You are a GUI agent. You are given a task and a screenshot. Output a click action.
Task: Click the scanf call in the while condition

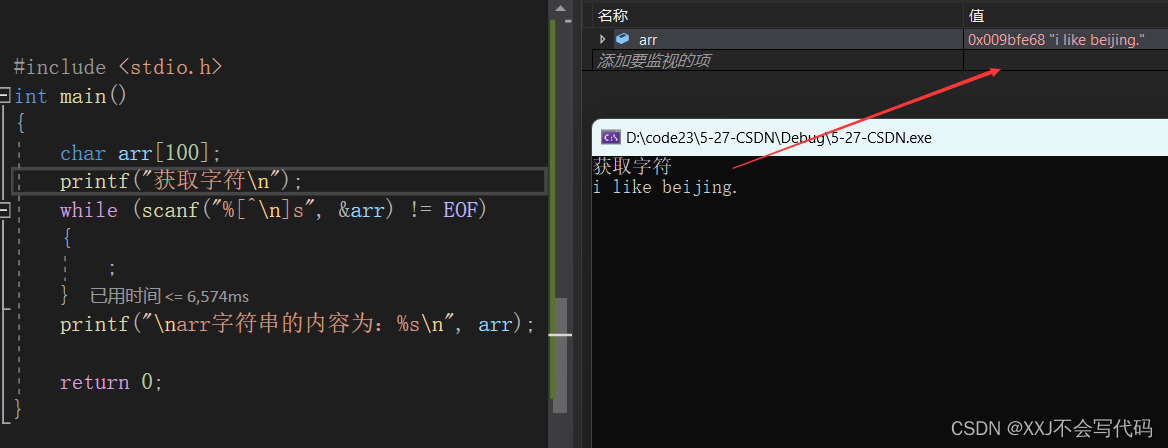click(x=269, y=210)
